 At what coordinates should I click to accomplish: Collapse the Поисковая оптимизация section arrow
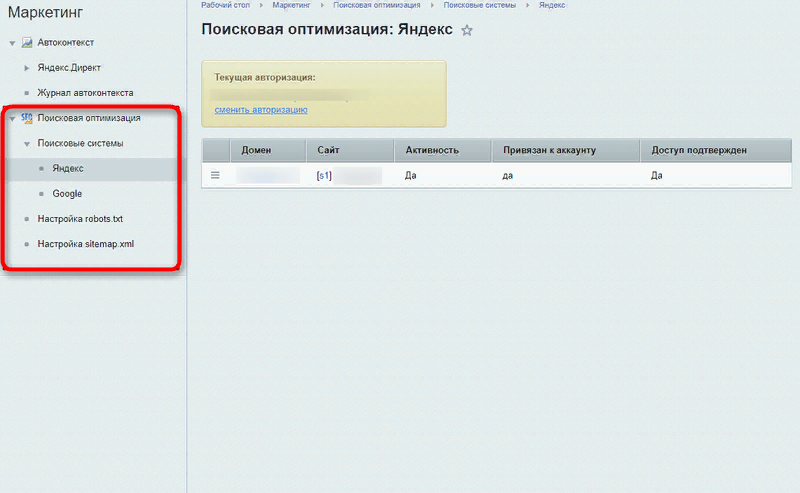12,118
